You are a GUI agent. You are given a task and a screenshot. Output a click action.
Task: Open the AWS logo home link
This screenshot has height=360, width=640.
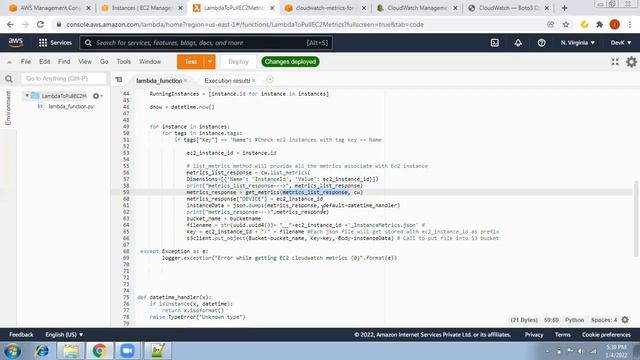(x=16, y=42)
